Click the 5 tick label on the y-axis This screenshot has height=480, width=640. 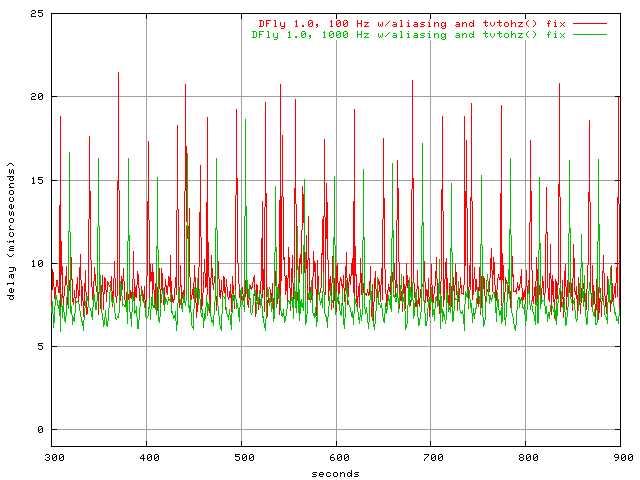(40, 347)
